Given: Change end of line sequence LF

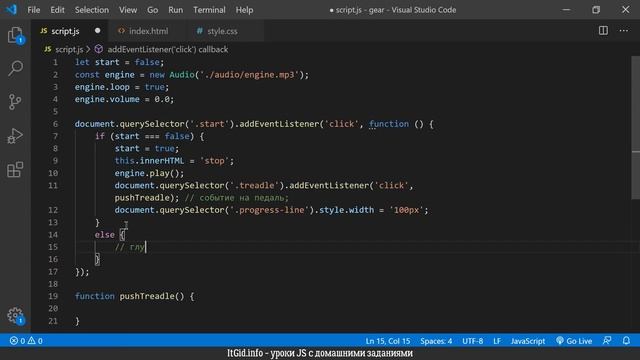Looking at the screenshot, I should tap(497, 341).
